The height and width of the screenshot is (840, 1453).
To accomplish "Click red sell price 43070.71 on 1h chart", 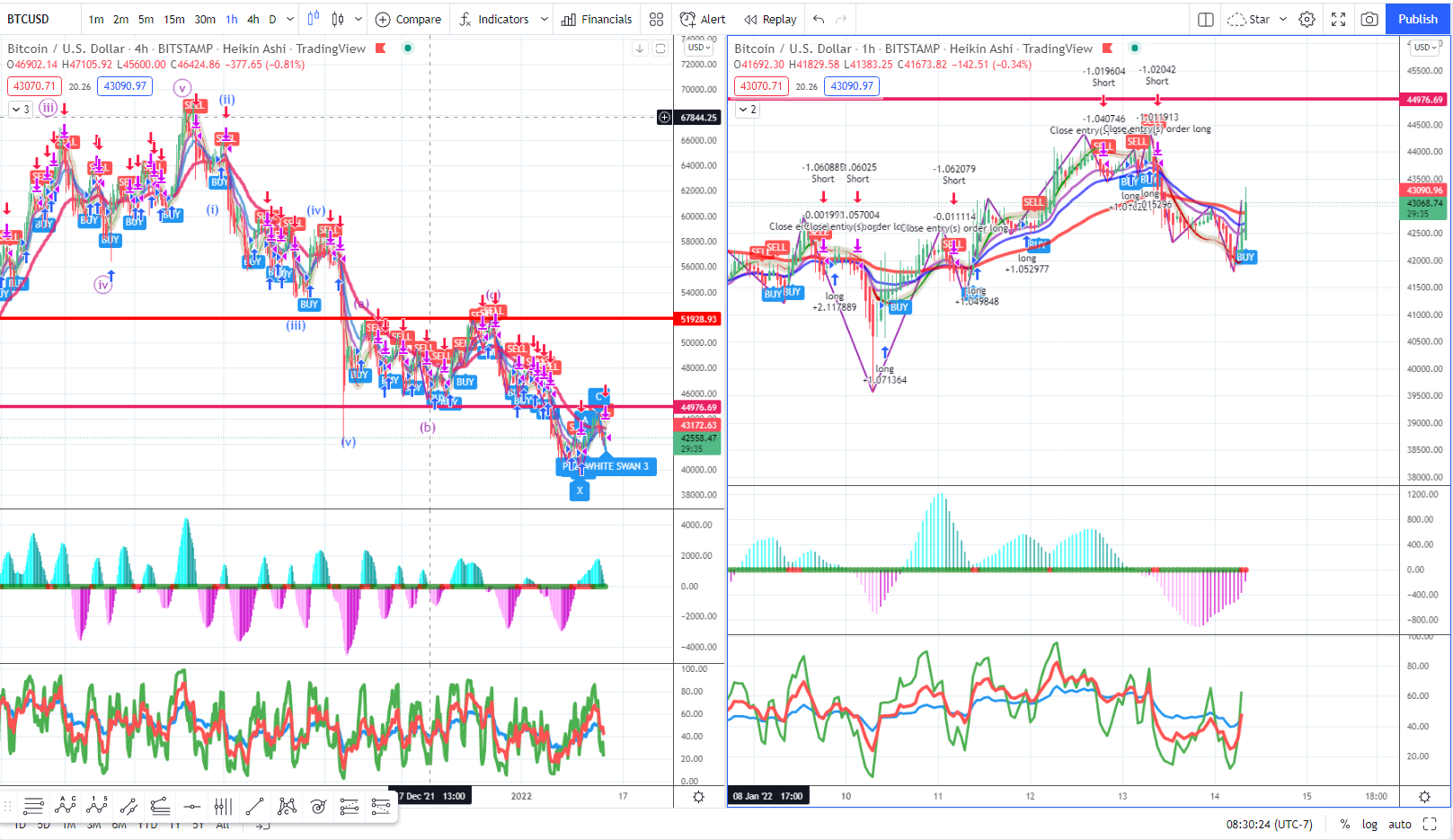I will (761, 86).
